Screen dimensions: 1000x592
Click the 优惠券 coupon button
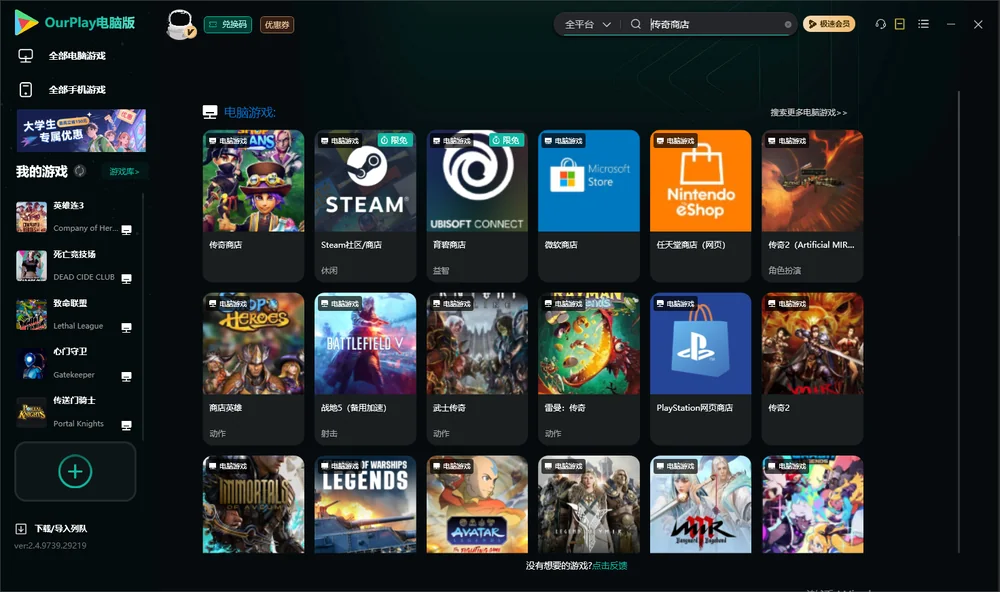pyautogui.click(x=277, y=25)
